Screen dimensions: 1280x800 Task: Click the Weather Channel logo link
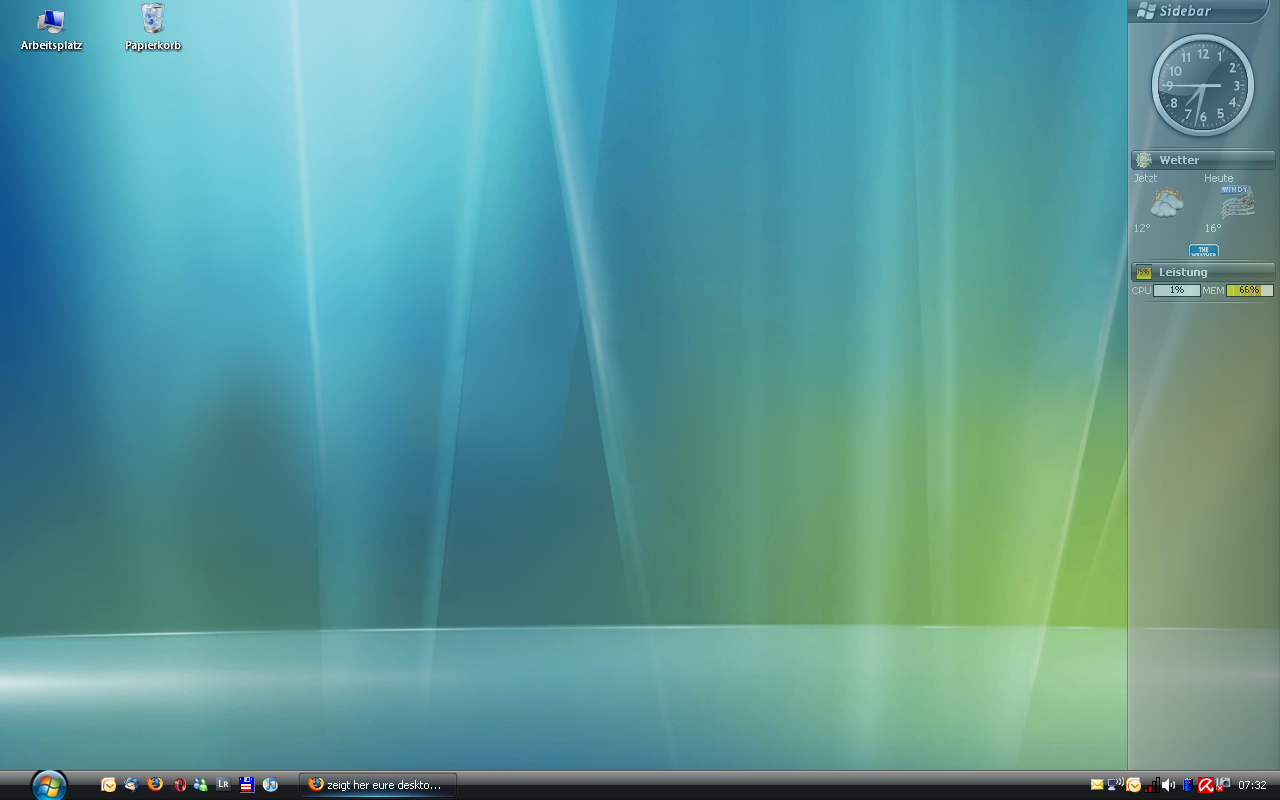click(x=1203, y=250)
